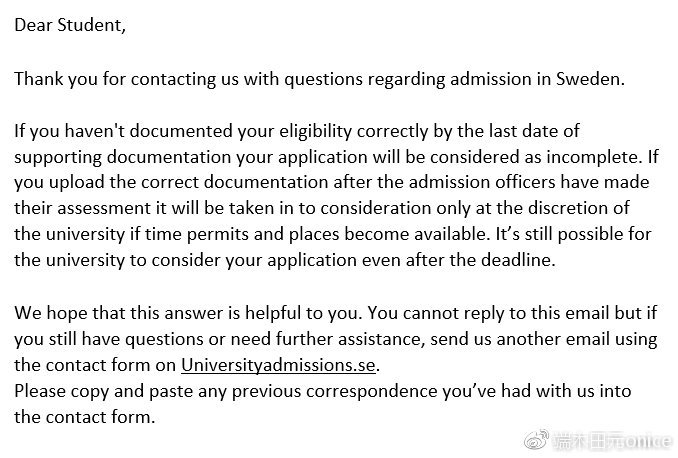678x458 pixels.
Task: Place cursor on the word 'eligibility'
Action: [315, 131]
